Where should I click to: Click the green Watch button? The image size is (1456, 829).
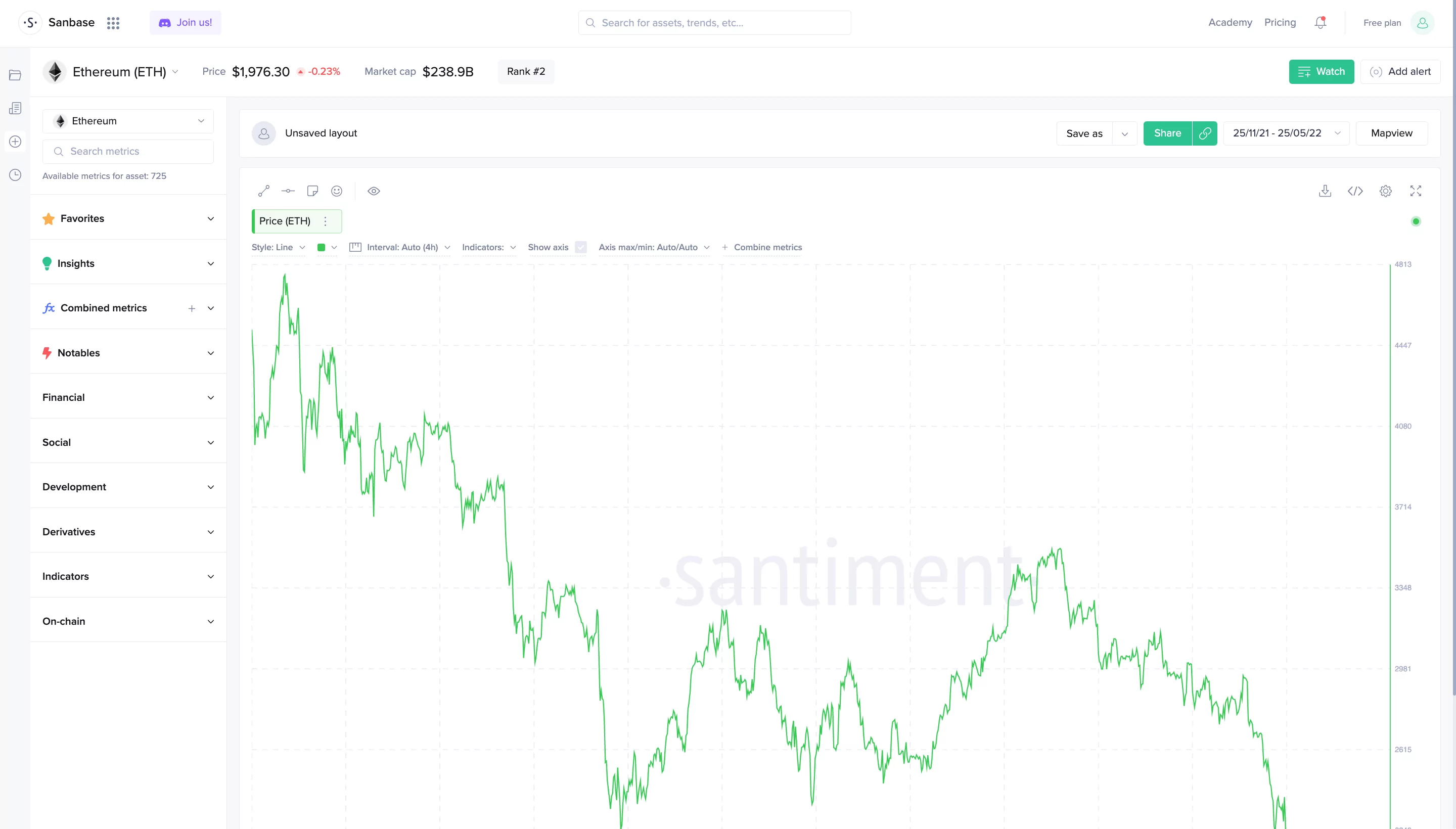pos(1321,72)
